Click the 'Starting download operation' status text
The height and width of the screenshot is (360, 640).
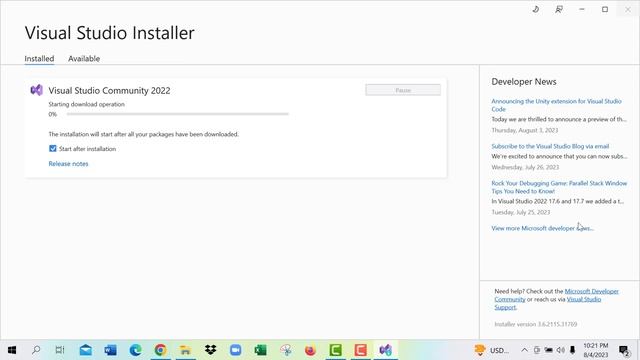click(87, 104)
